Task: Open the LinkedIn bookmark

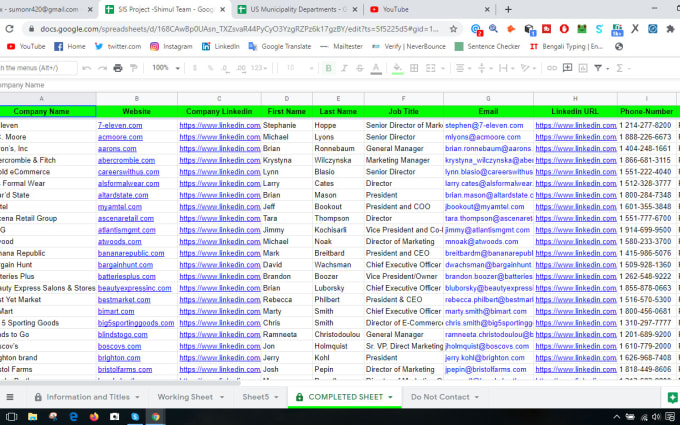Action: [x=221, y=46]
